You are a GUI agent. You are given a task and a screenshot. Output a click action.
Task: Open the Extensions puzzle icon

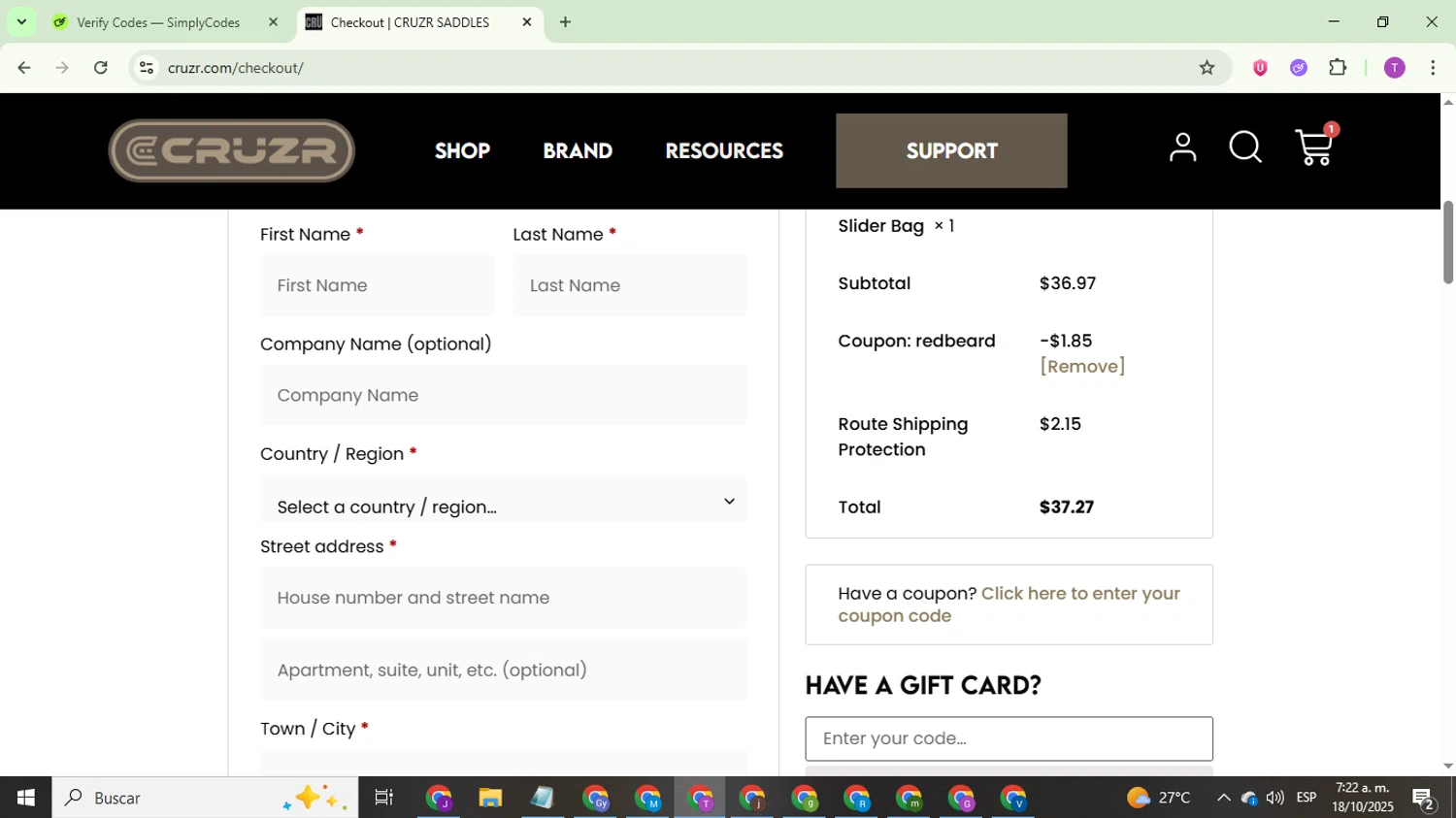pyautogui.click(x=1338, y=68)
